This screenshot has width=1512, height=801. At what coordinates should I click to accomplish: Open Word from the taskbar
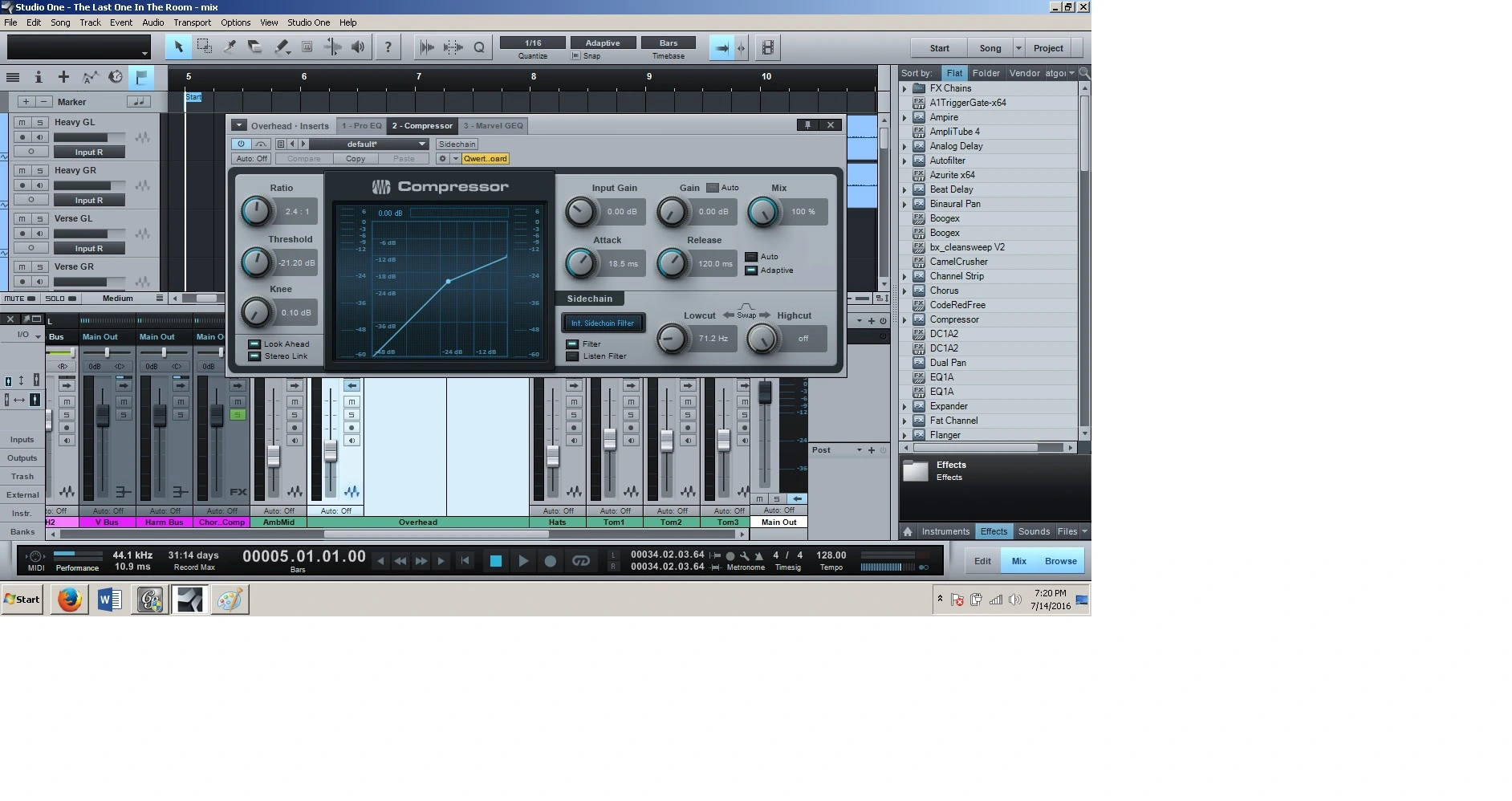click(109, 600)
